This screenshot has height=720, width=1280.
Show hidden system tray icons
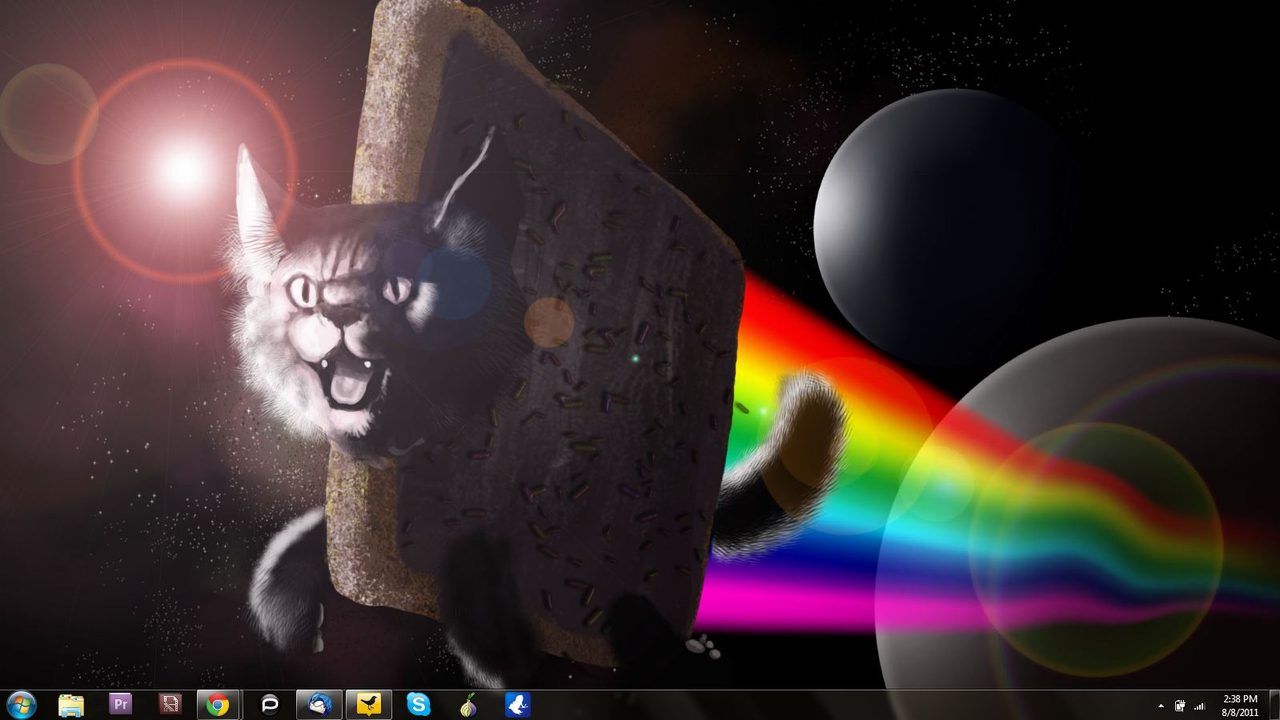point(1161,706)
